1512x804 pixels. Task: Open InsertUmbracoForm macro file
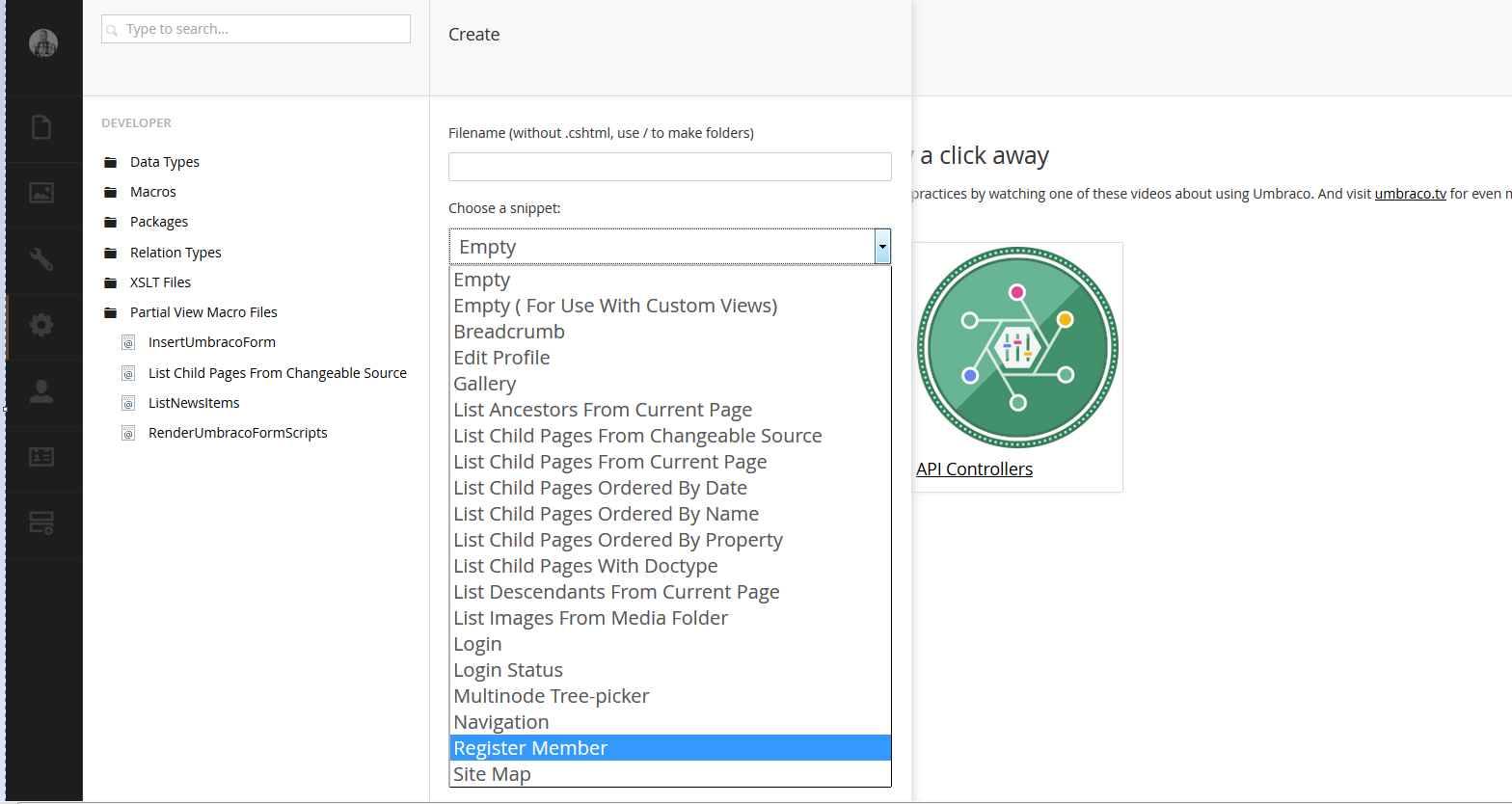212,342
